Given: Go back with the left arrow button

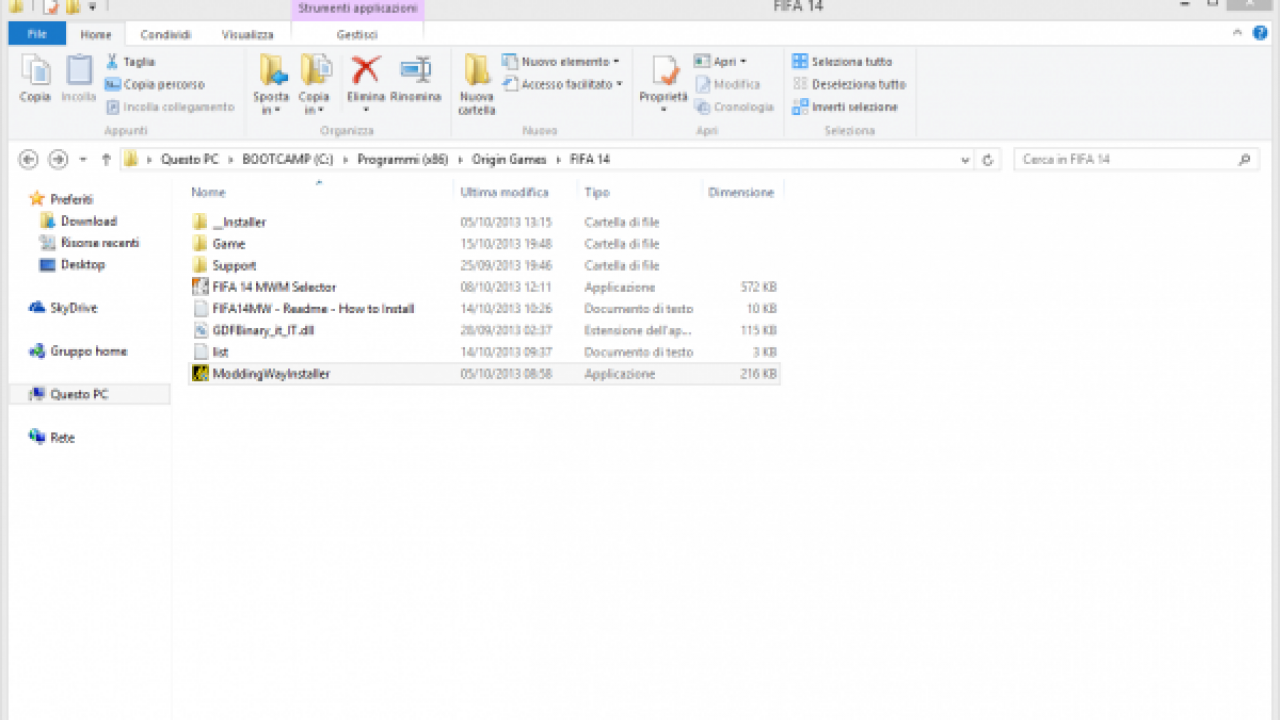Looking at the screenshot, I should (28, 159).
